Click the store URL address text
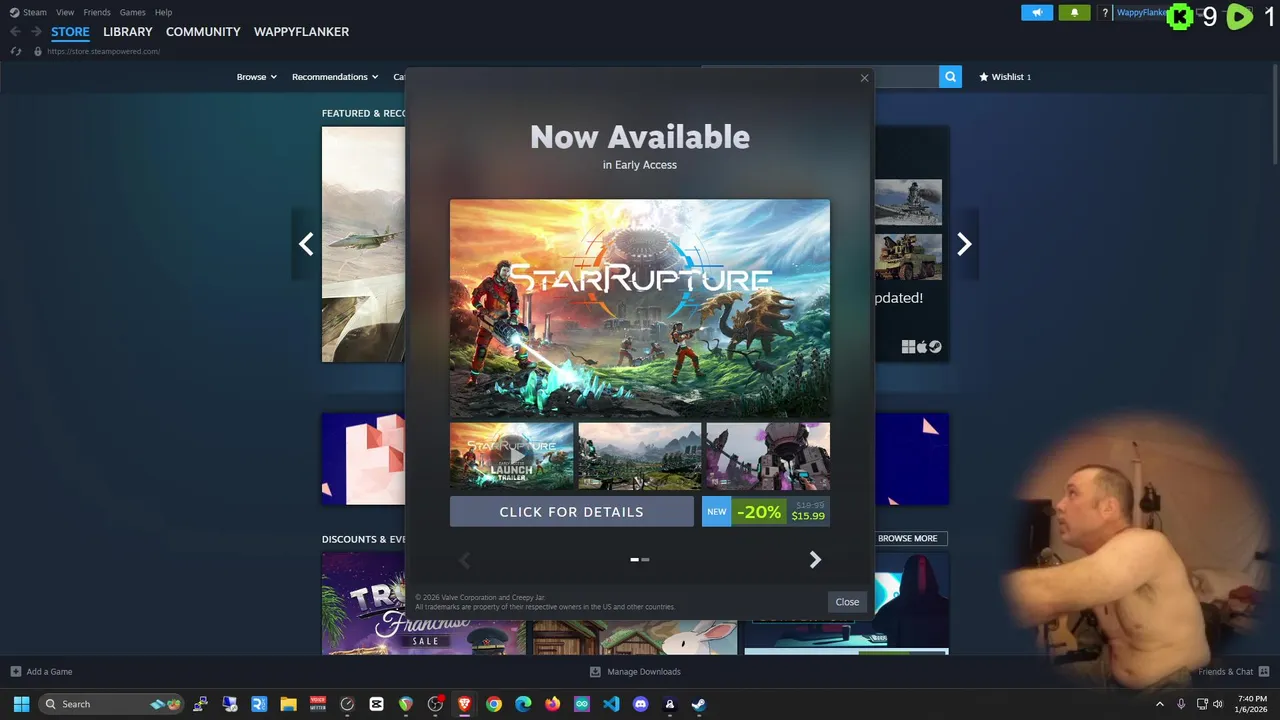The height and width of the screenshot is (720, 1280). pos(103,51)
